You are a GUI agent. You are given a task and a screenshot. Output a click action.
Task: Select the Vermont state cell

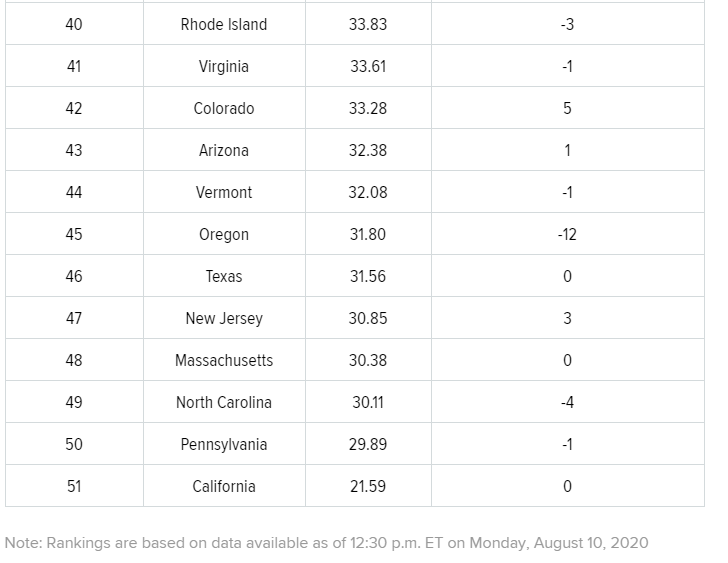tap(224, 192)
